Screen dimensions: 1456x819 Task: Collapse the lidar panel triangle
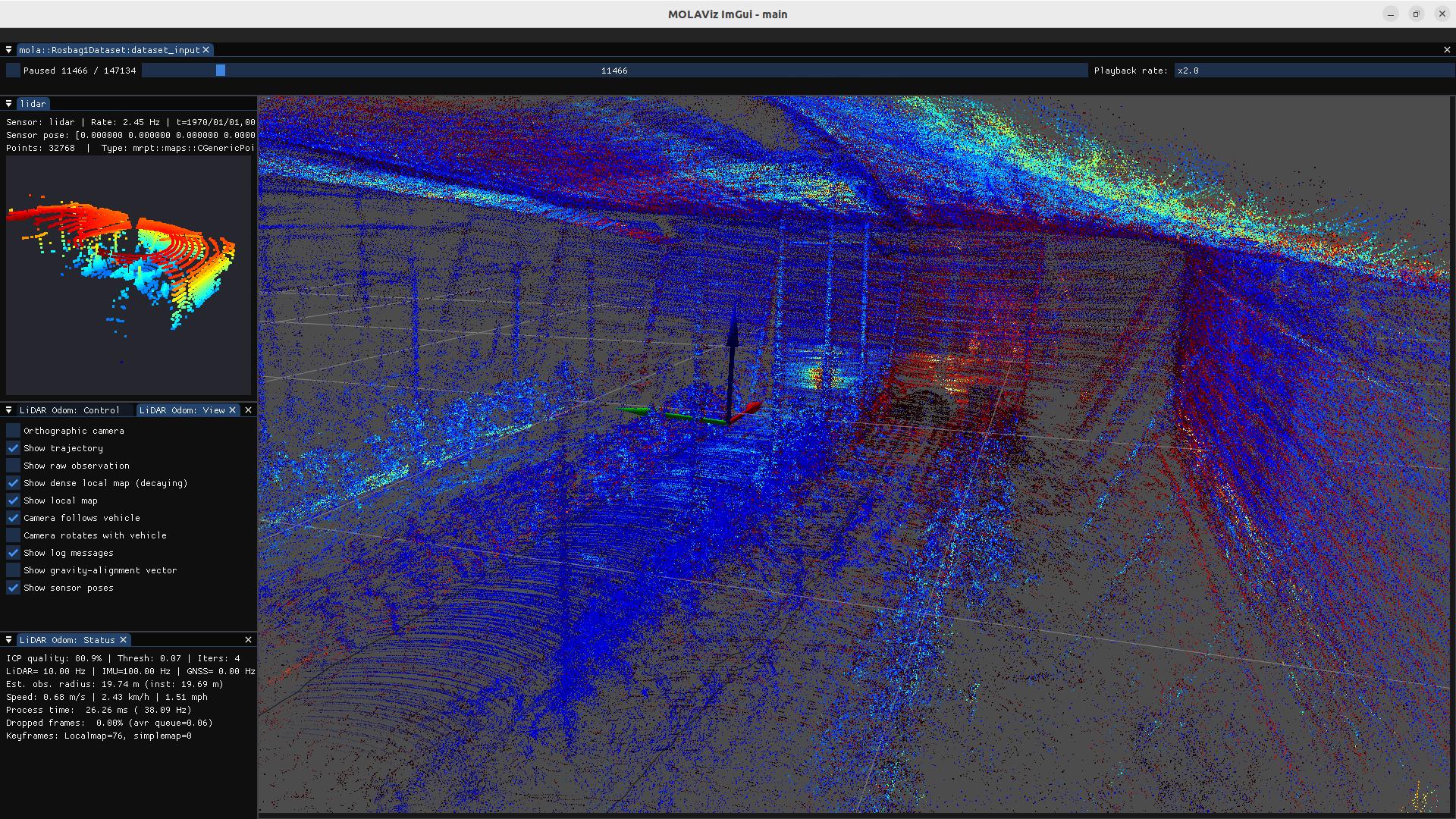point(8,104)
